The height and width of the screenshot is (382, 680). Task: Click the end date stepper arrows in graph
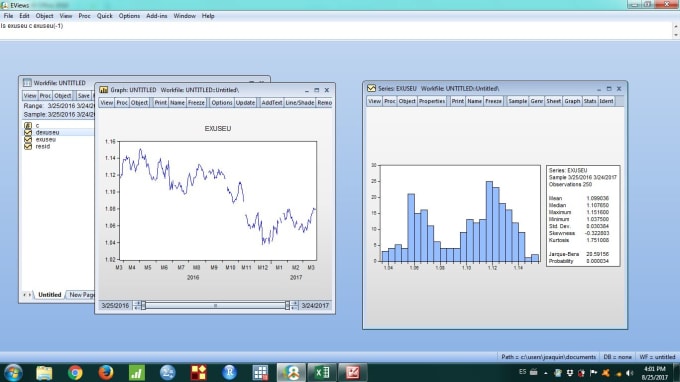[294, 306]
